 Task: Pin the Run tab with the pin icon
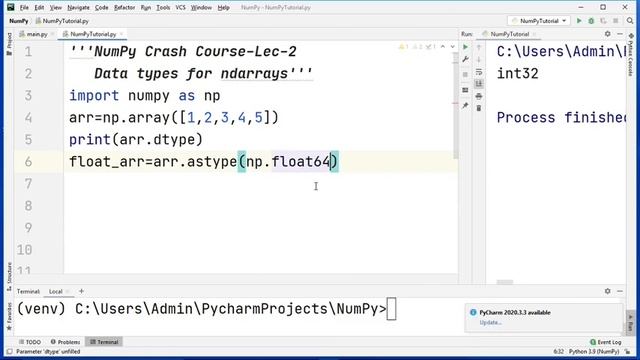465,106
